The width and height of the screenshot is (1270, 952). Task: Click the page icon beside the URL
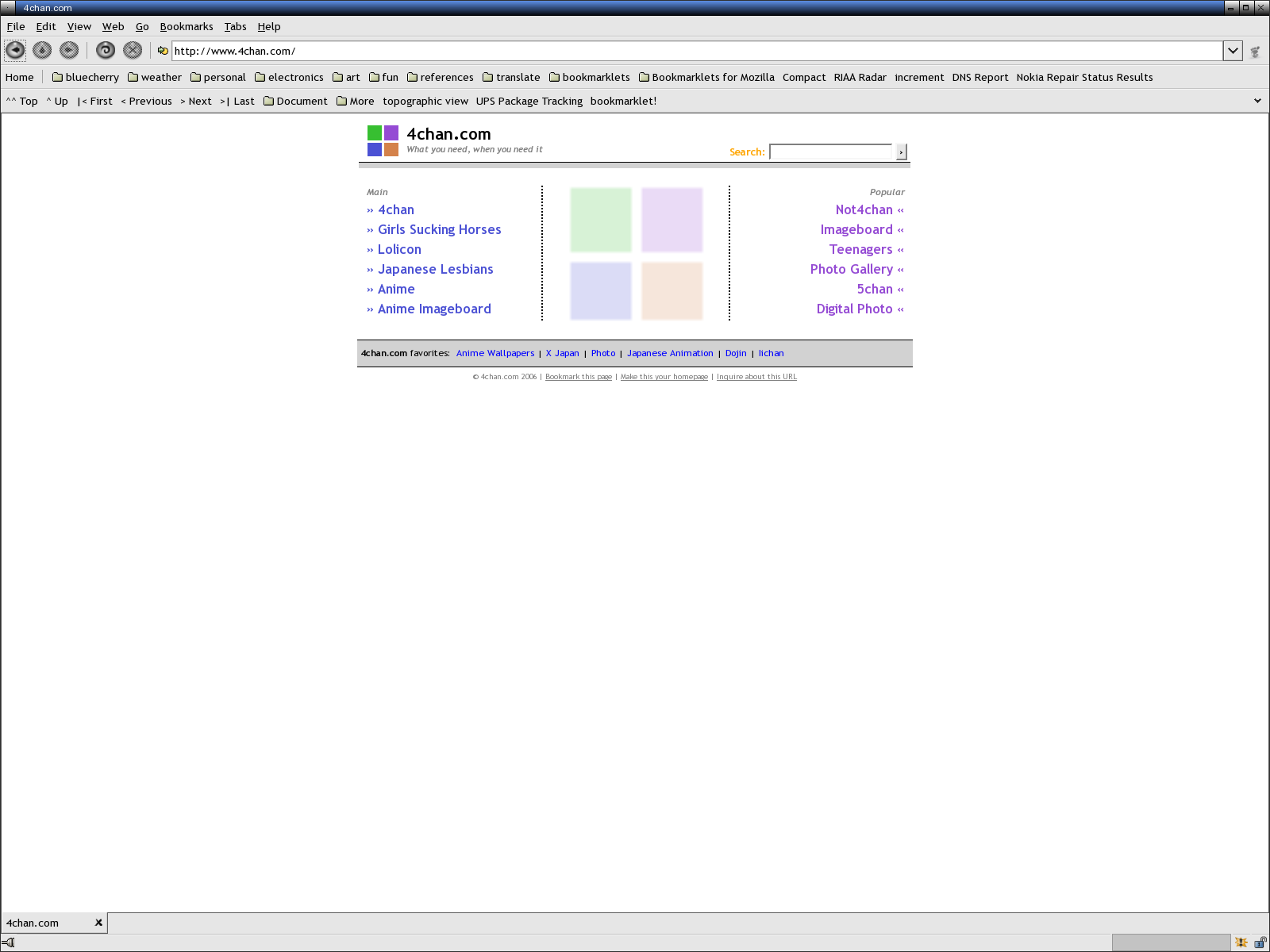(x=163, y=51)
